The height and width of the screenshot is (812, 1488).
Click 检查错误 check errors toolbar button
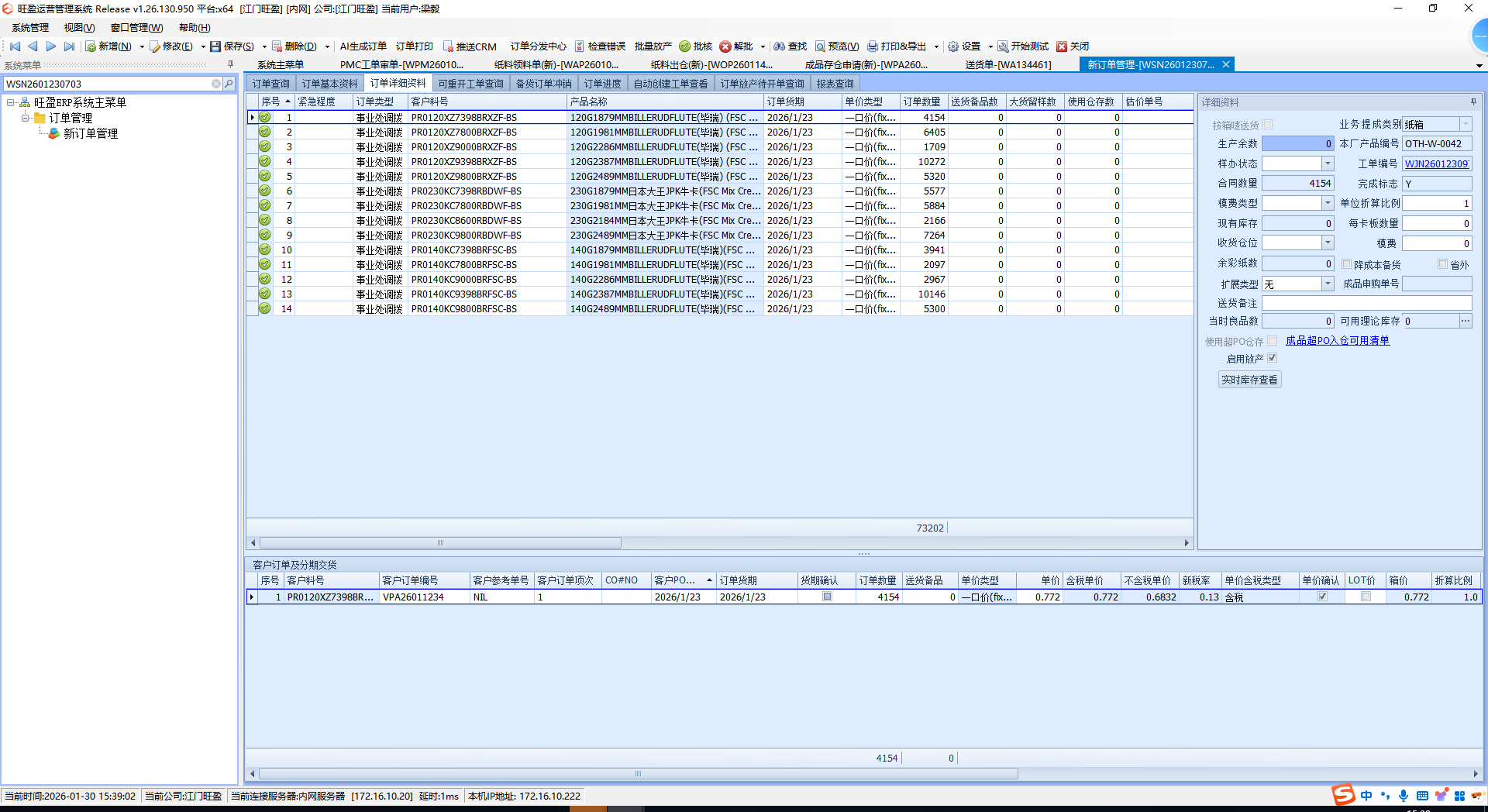(x=600, y=46)
